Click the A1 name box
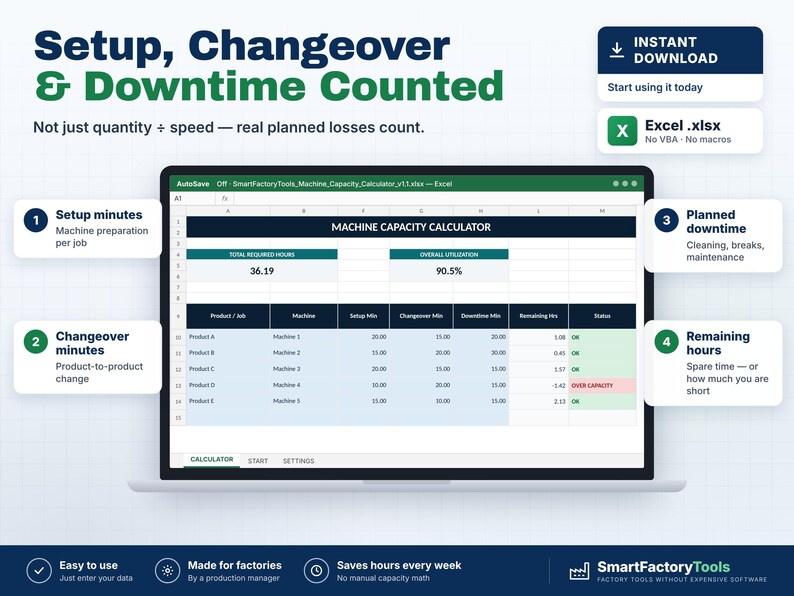794x596 pixels. point(192,198)
